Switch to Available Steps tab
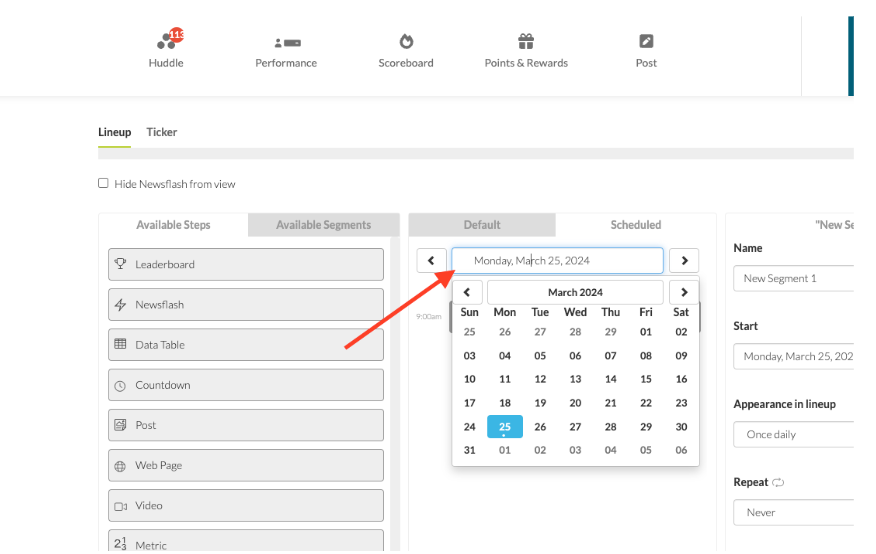This screenshot has width=876, height=554. coord(173,225)
